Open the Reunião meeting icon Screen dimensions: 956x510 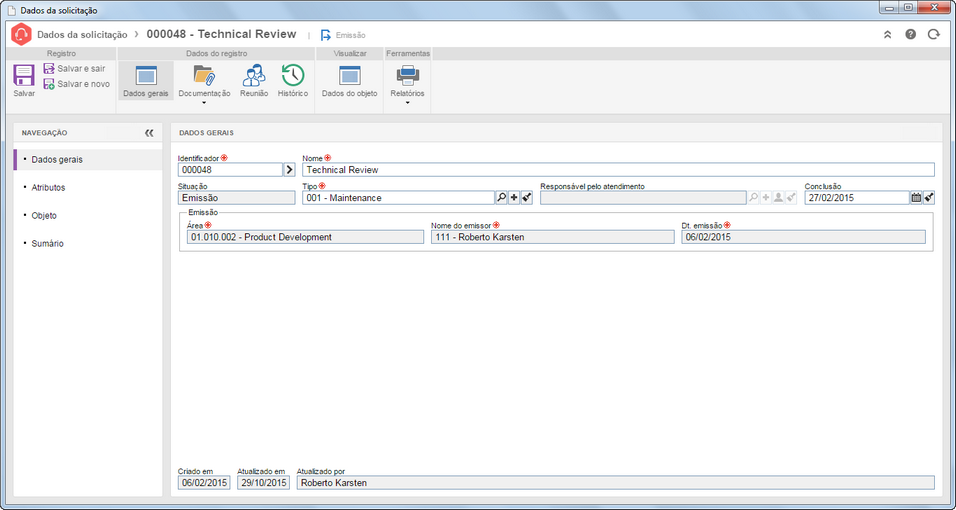[x=254, y=76]
